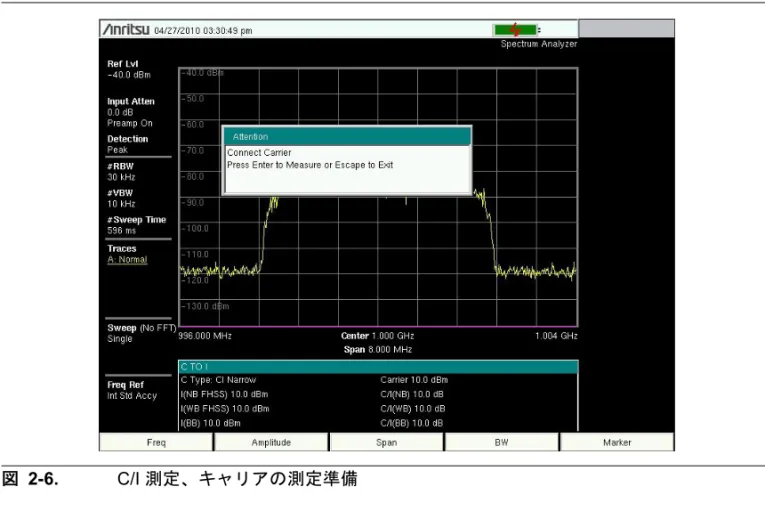Open the BW menu key
Viewport: 765px width, 511px height.
[x=502, y=442]
